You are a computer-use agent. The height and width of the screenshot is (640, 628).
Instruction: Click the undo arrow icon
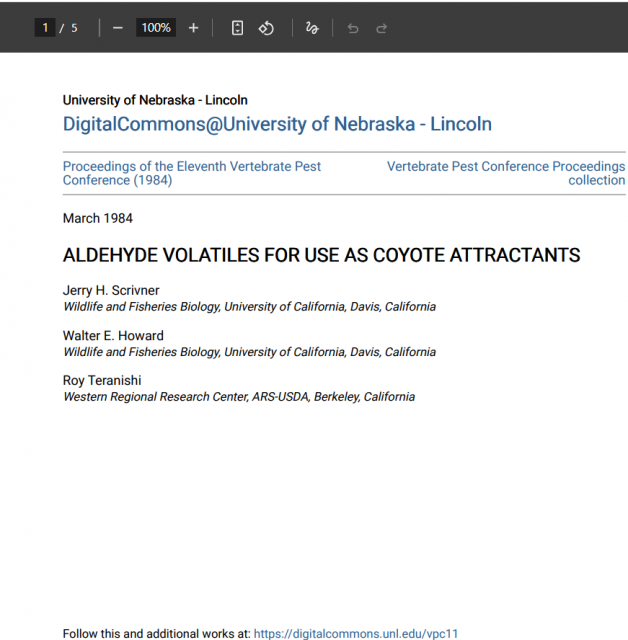tap(352, 28)
